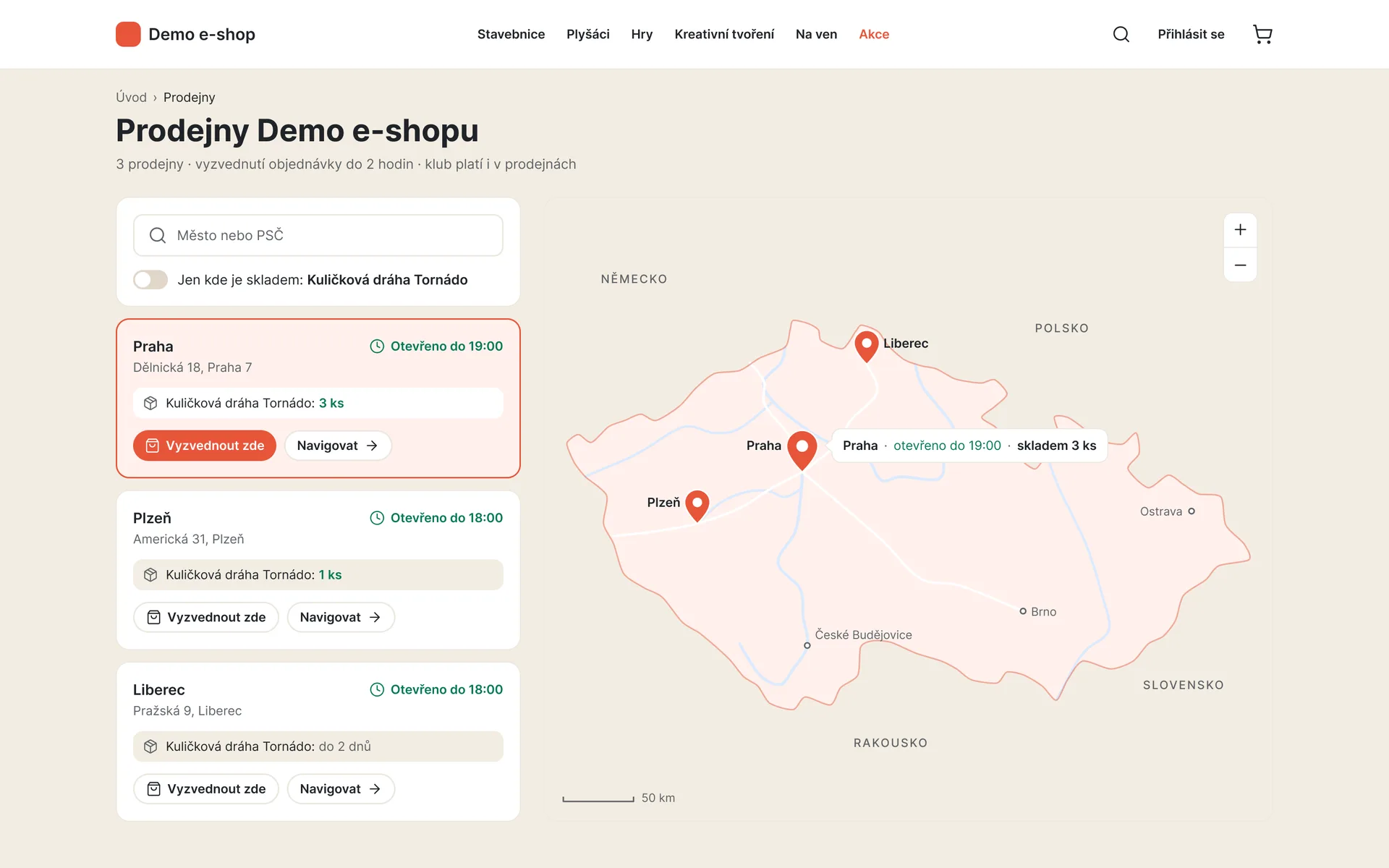Click the Praha map tooltip popup
The image size is (1389, 868).
point(969,446)
